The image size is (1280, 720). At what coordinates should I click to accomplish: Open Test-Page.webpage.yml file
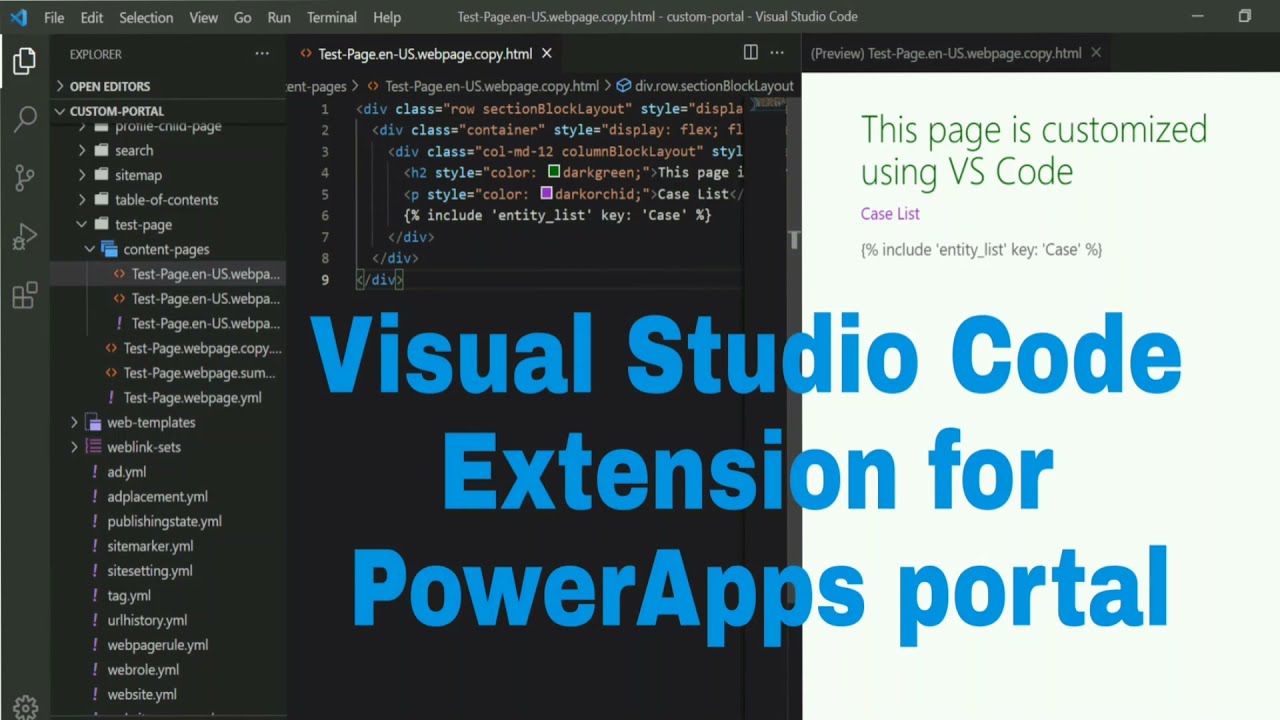click(192, 398)
